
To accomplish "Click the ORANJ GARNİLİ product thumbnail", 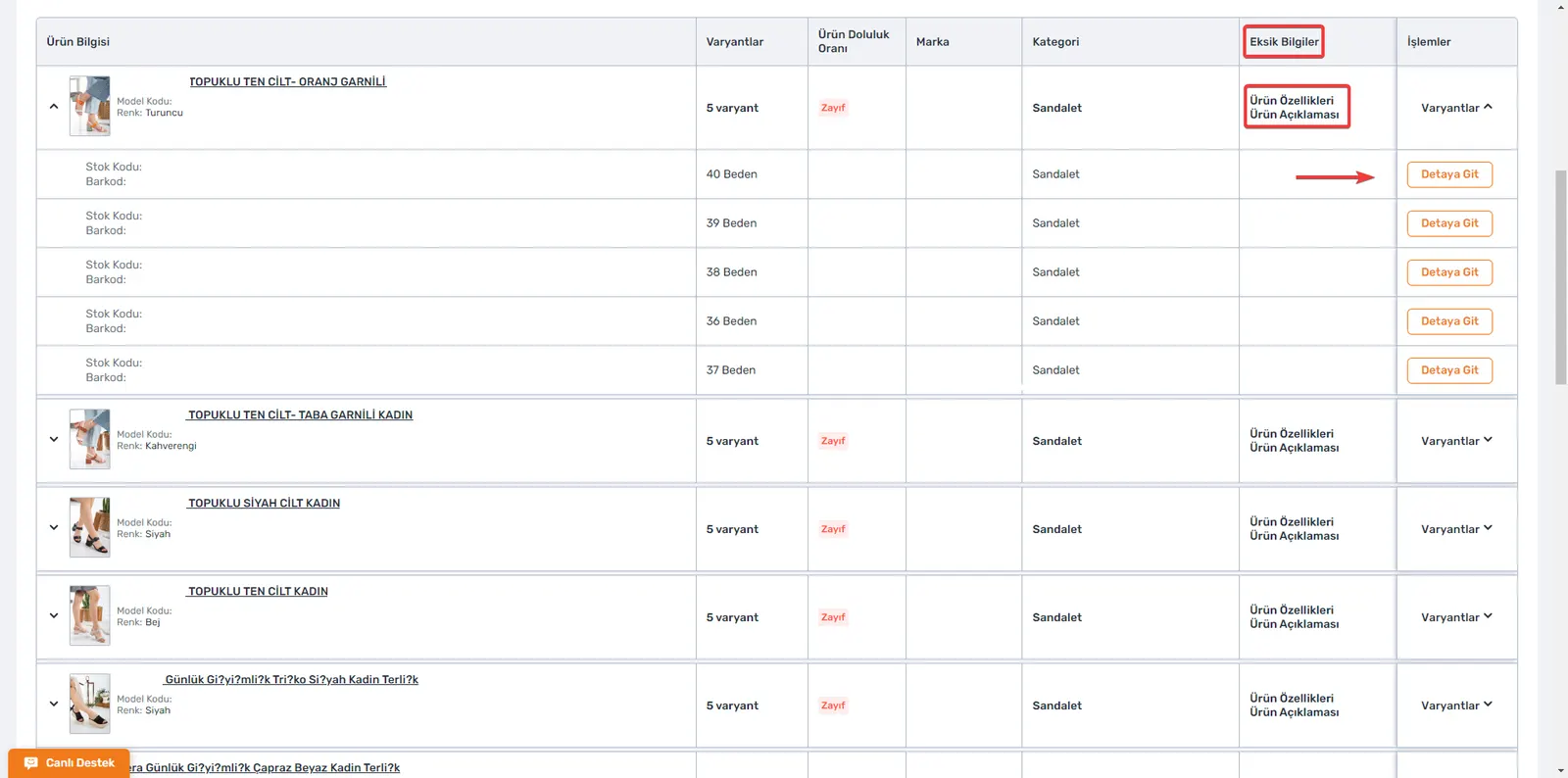I will (x=90, y=106).
